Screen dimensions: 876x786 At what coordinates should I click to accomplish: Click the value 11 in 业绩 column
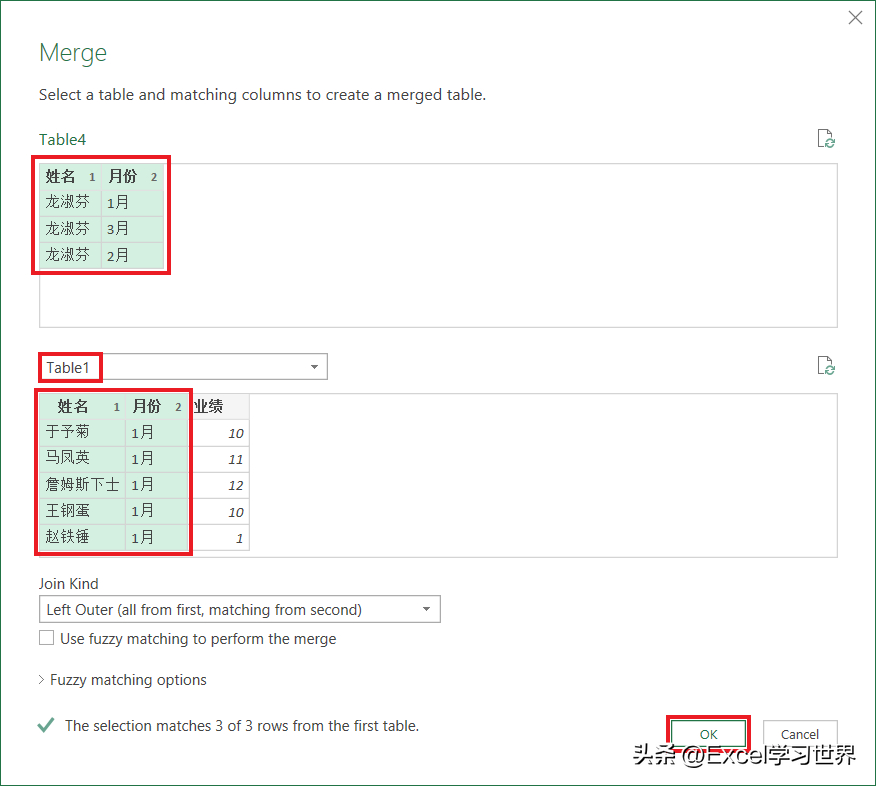[x=221, y=459]
